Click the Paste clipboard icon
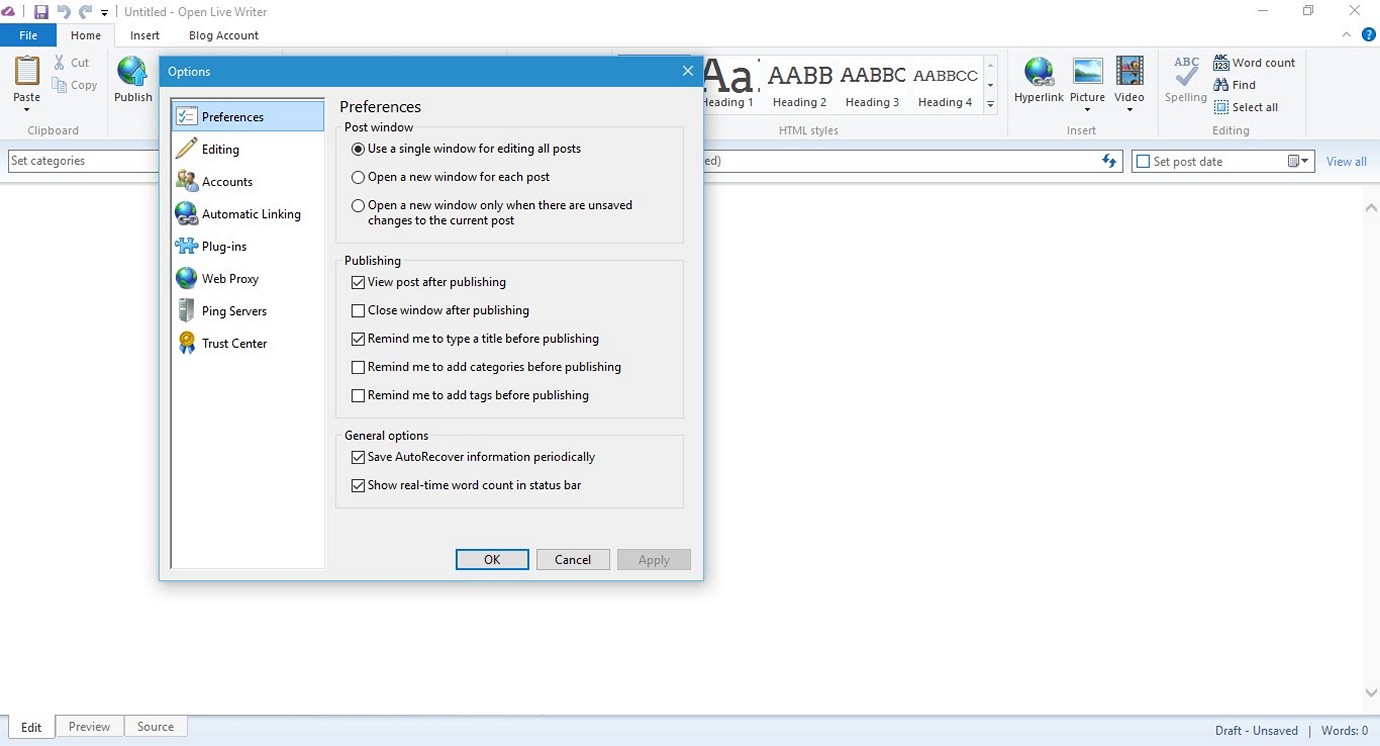The image size is (1380, 746). [x=27, y=72]
